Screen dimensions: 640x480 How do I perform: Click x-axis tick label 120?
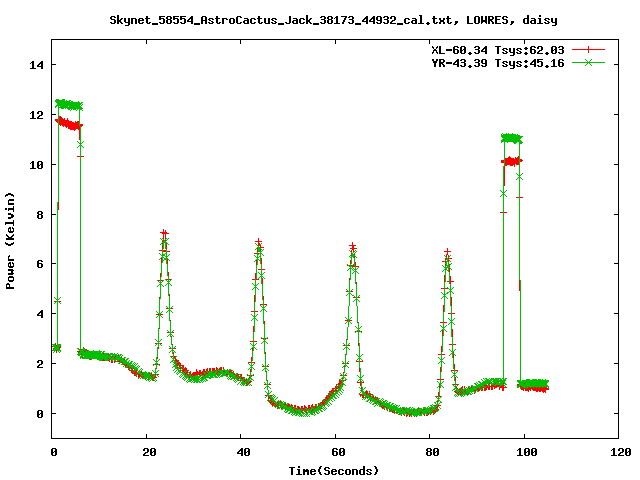pos(621,452)
